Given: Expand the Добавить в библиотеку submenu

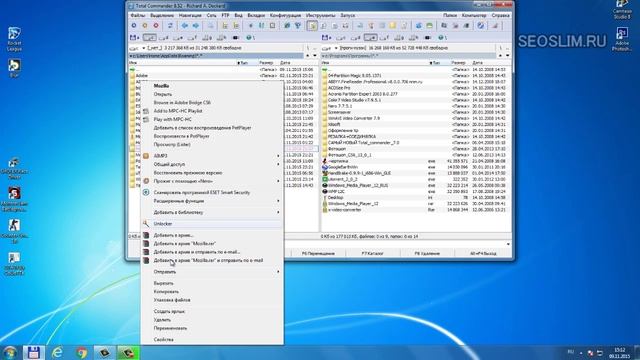Looking at the screenshot, I should (211, 212).
